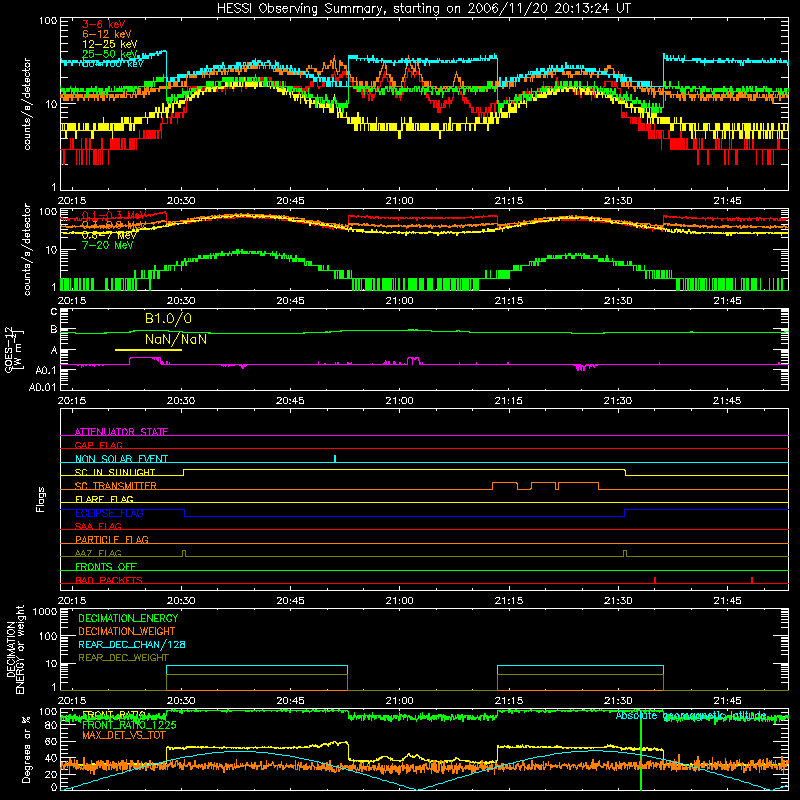800x800 pixels.
Task: Select the AAZ_FLAG label
Action: tap(98, 553)
